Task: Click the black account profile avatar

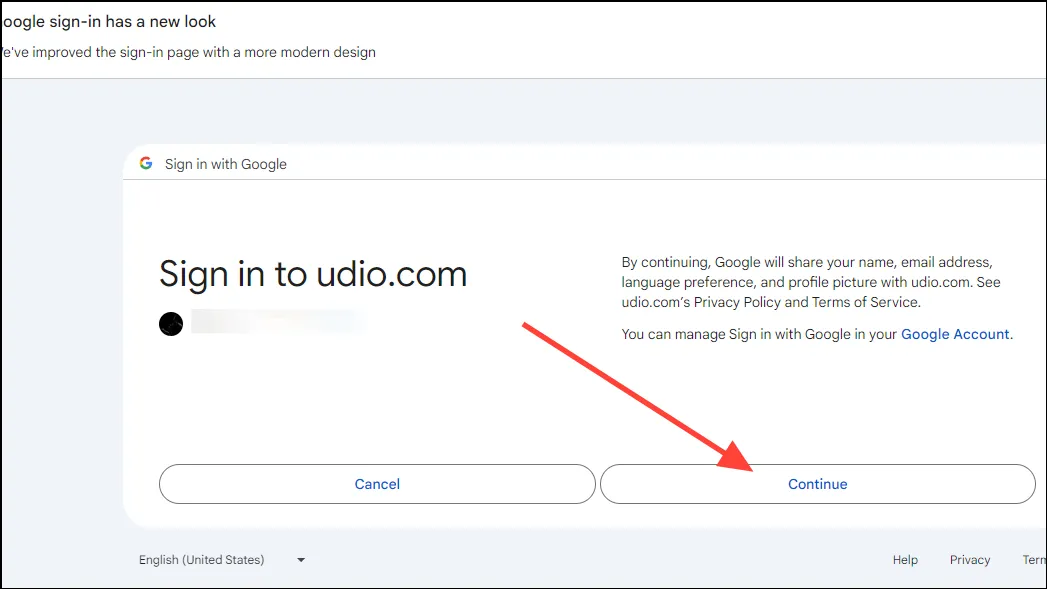Action: [171, 324]
